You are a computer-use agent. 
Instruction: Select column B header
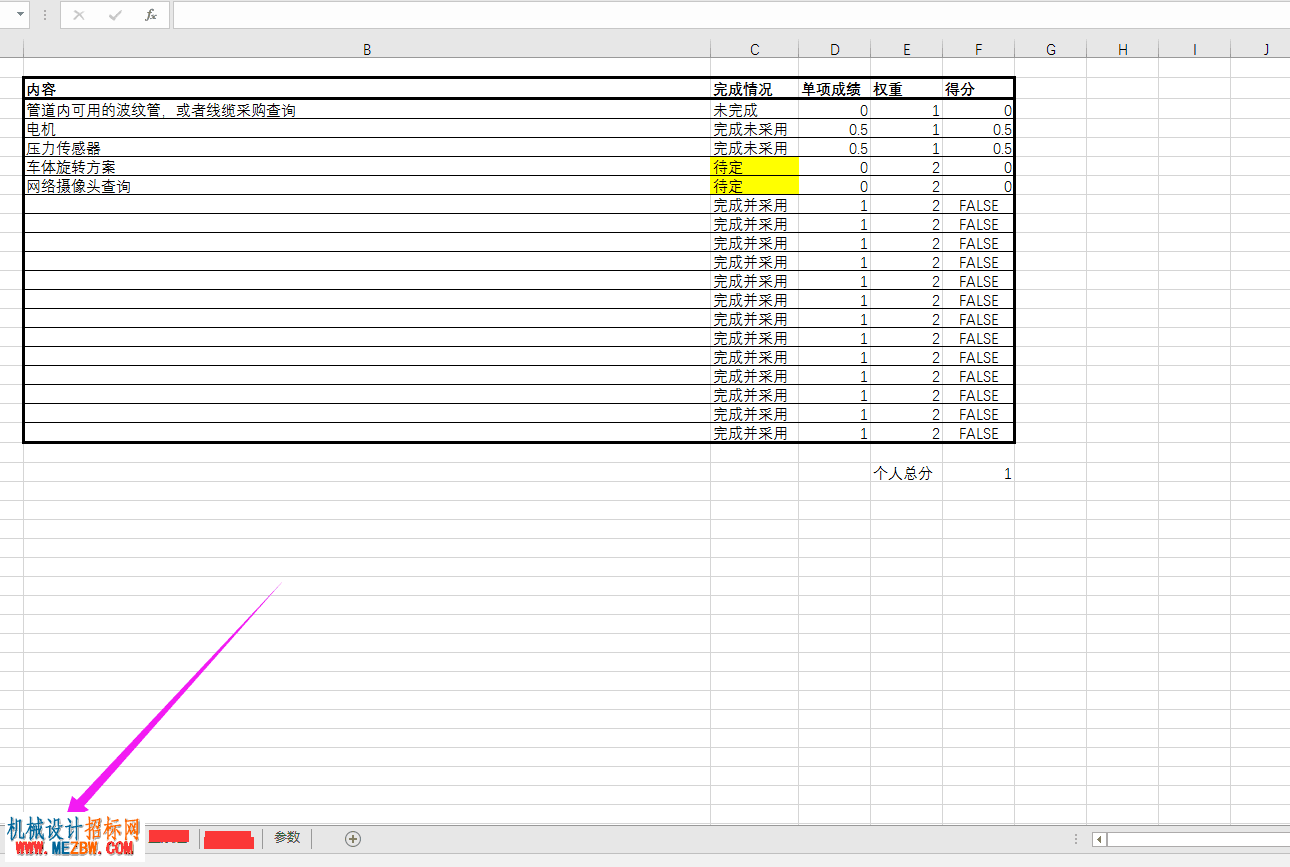coord(367,49)
